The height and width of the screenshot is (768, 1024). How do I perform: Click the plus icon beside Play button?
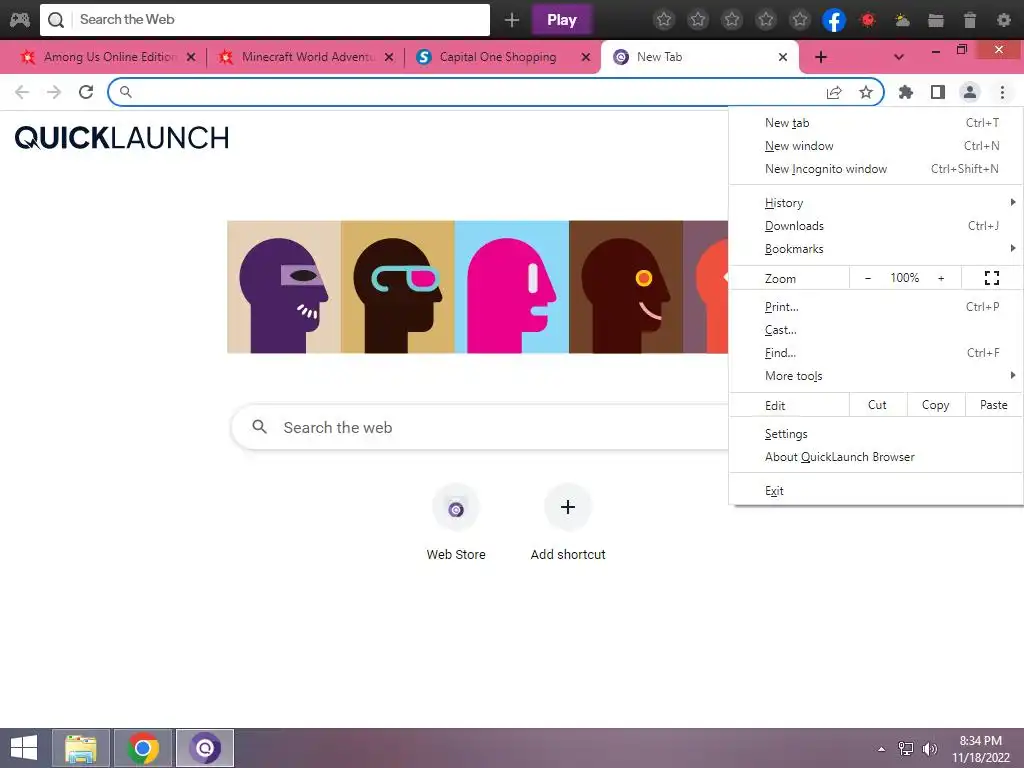(512, 20)
